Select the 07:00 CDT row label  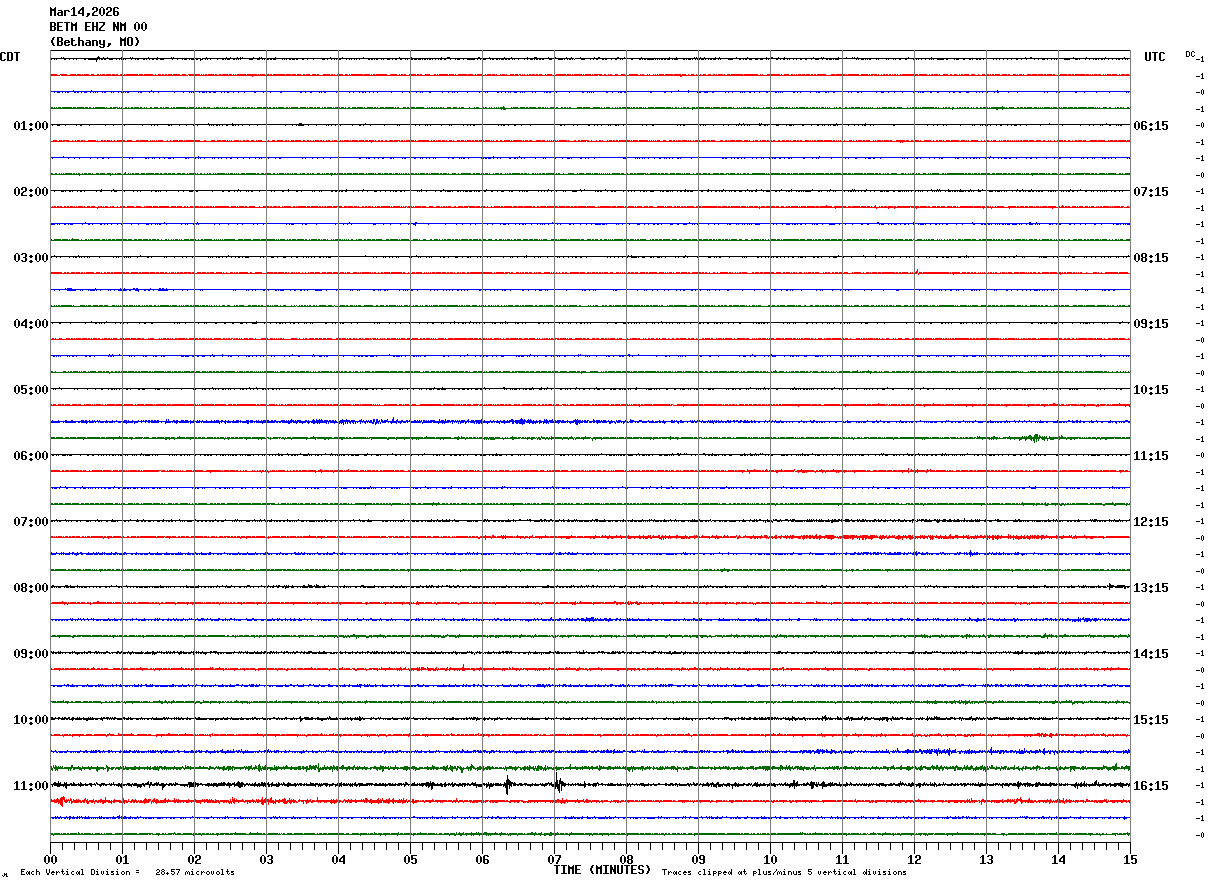[30, 522]
